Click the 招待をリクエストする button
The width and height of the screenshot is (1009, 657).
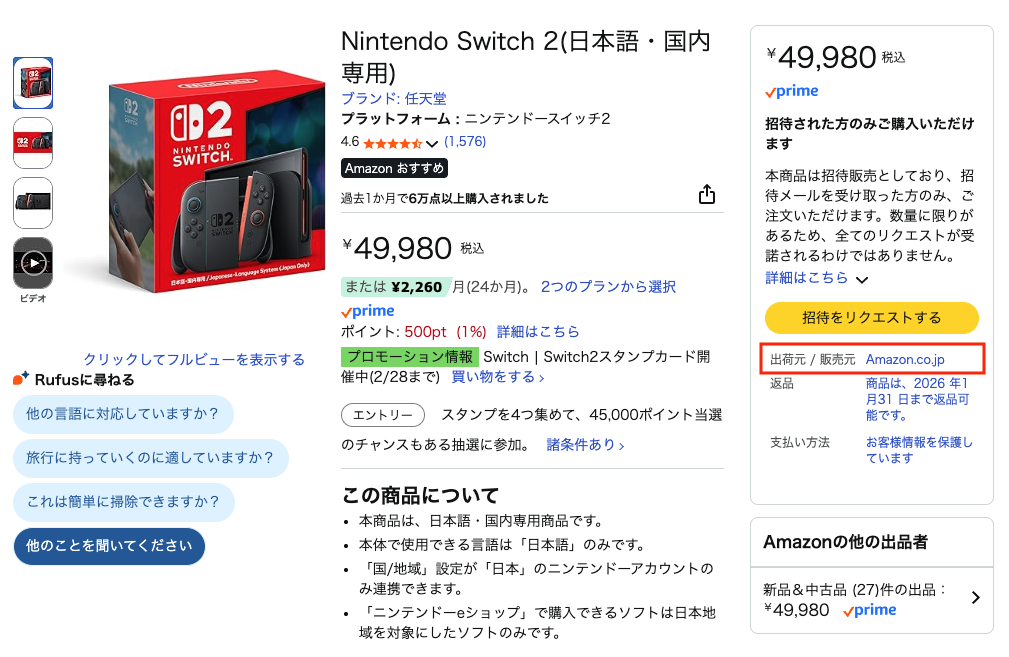point(872,317)
